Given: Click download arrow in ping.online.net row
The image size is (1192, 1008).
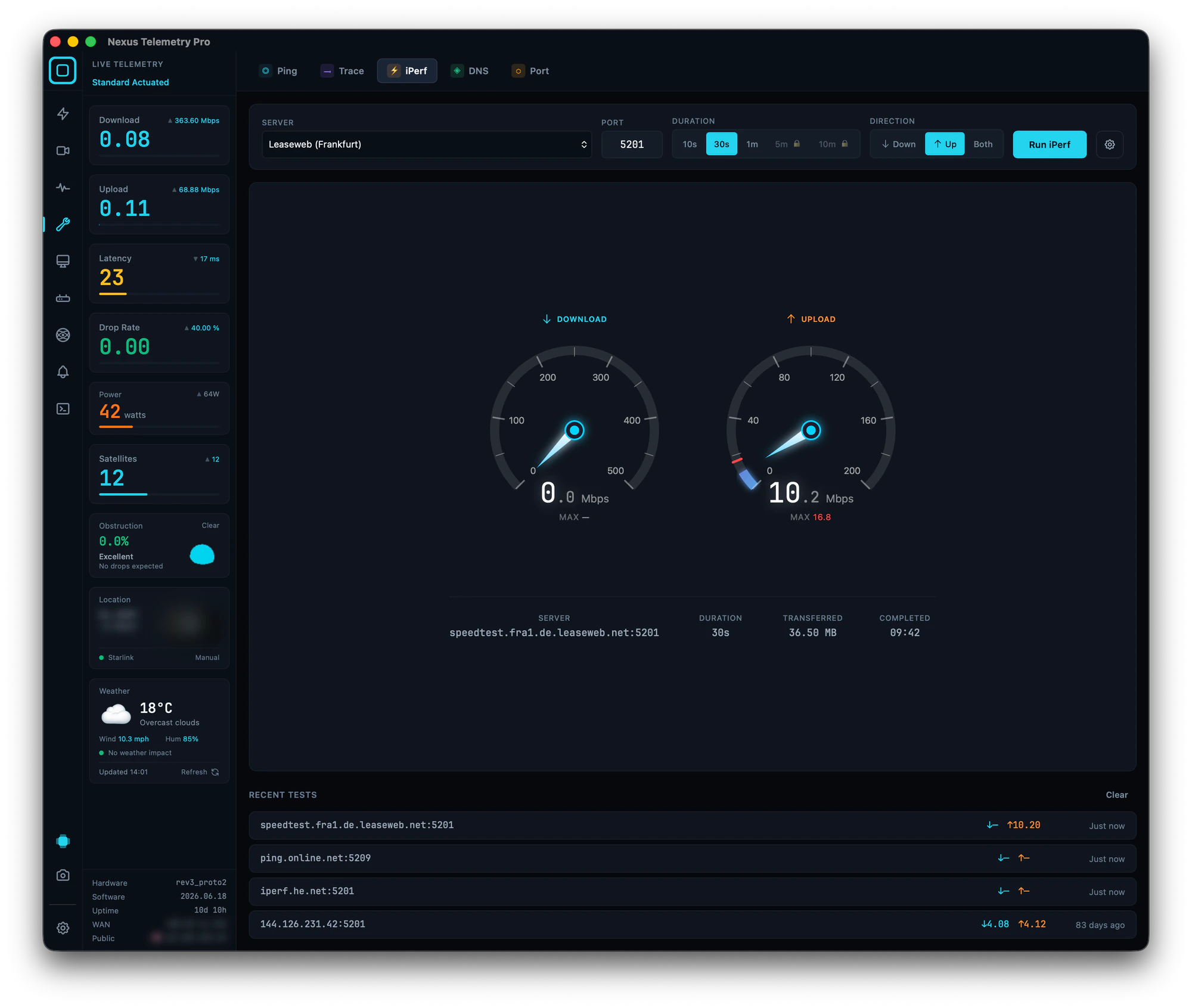Looking at the screenshot, I should [x=1004, y=858].
